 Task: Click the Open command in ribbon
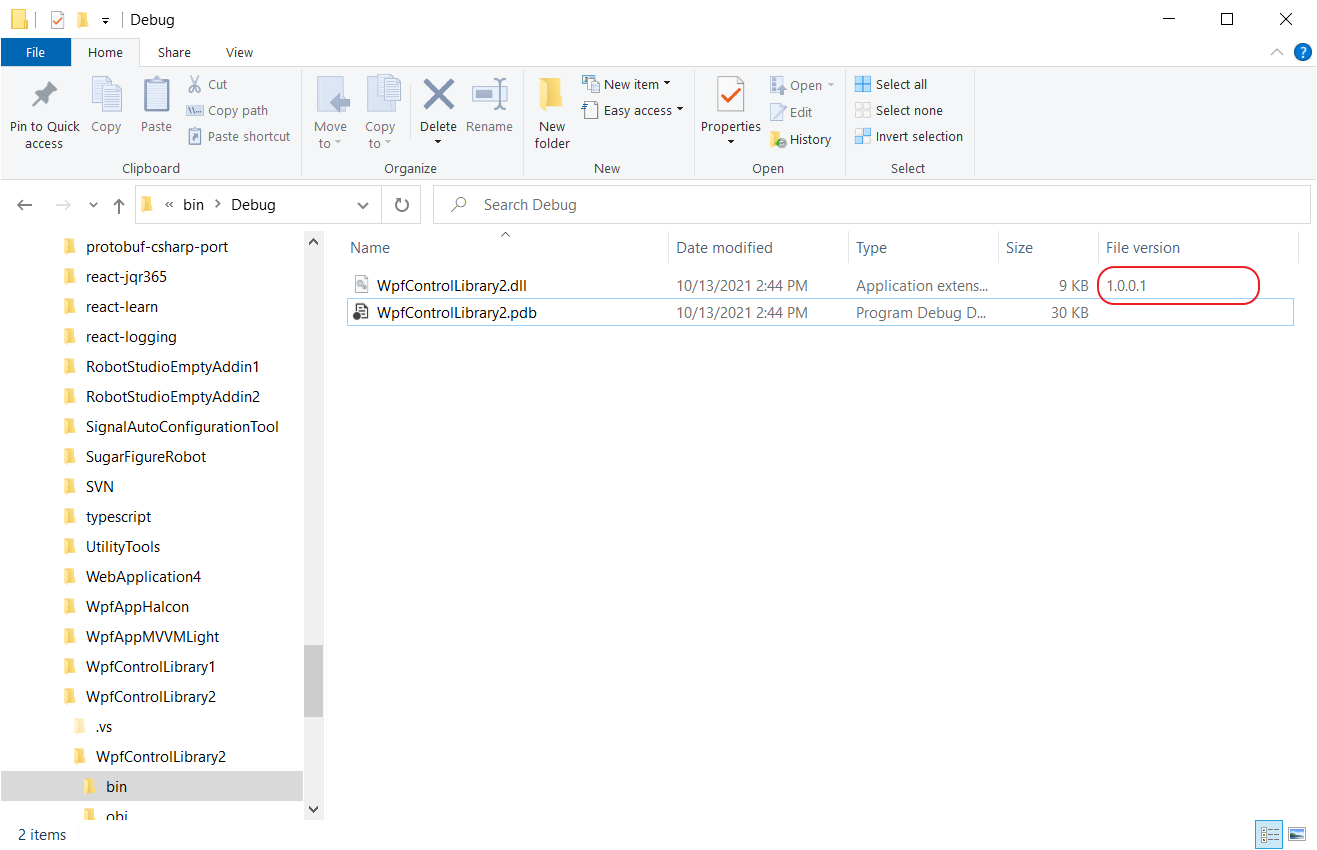coord(802,86)
